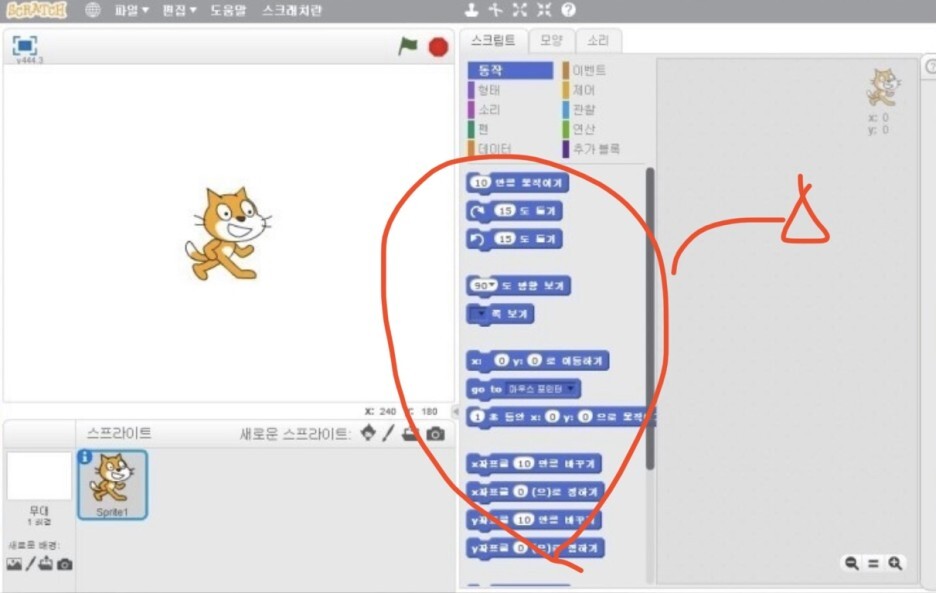Paint a new backdrop
This screenshot has height=593, width=936.
pos(30,563)
